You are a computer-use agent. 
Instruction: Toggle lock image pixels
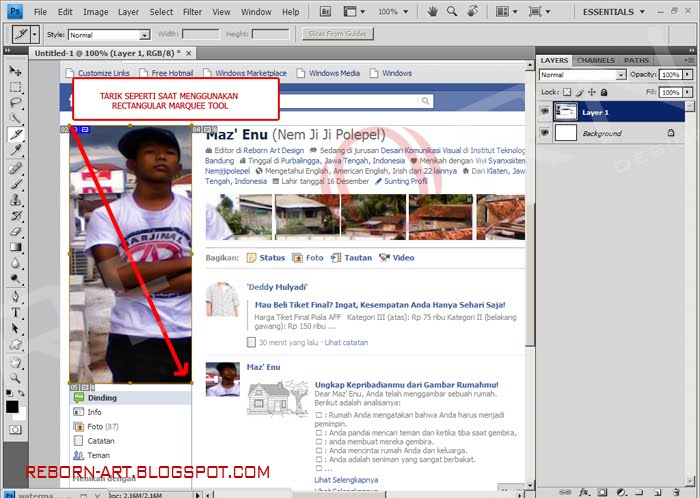coord(579,92)
